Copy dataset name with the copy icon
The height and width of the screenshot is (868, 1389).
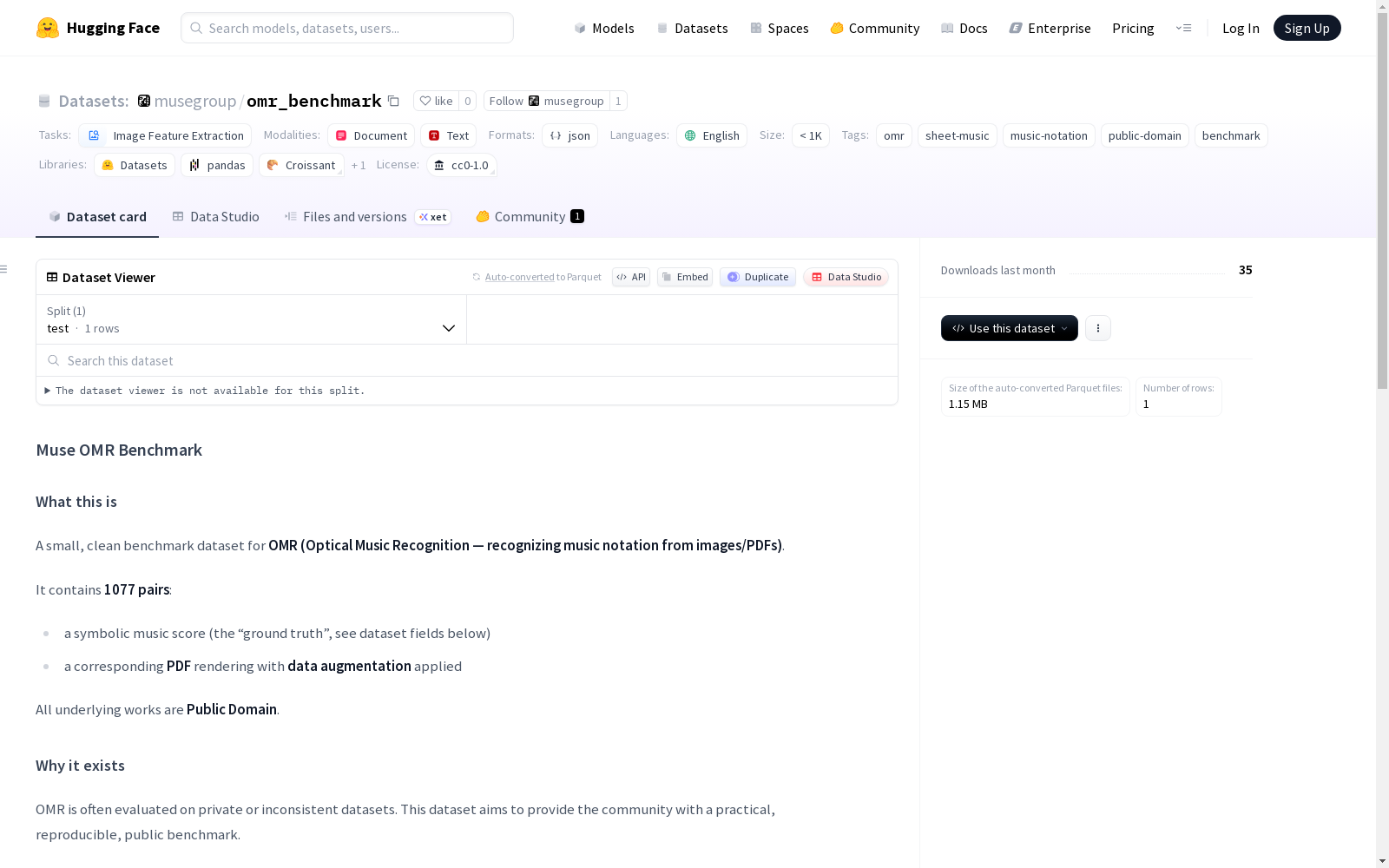[393, 102]
